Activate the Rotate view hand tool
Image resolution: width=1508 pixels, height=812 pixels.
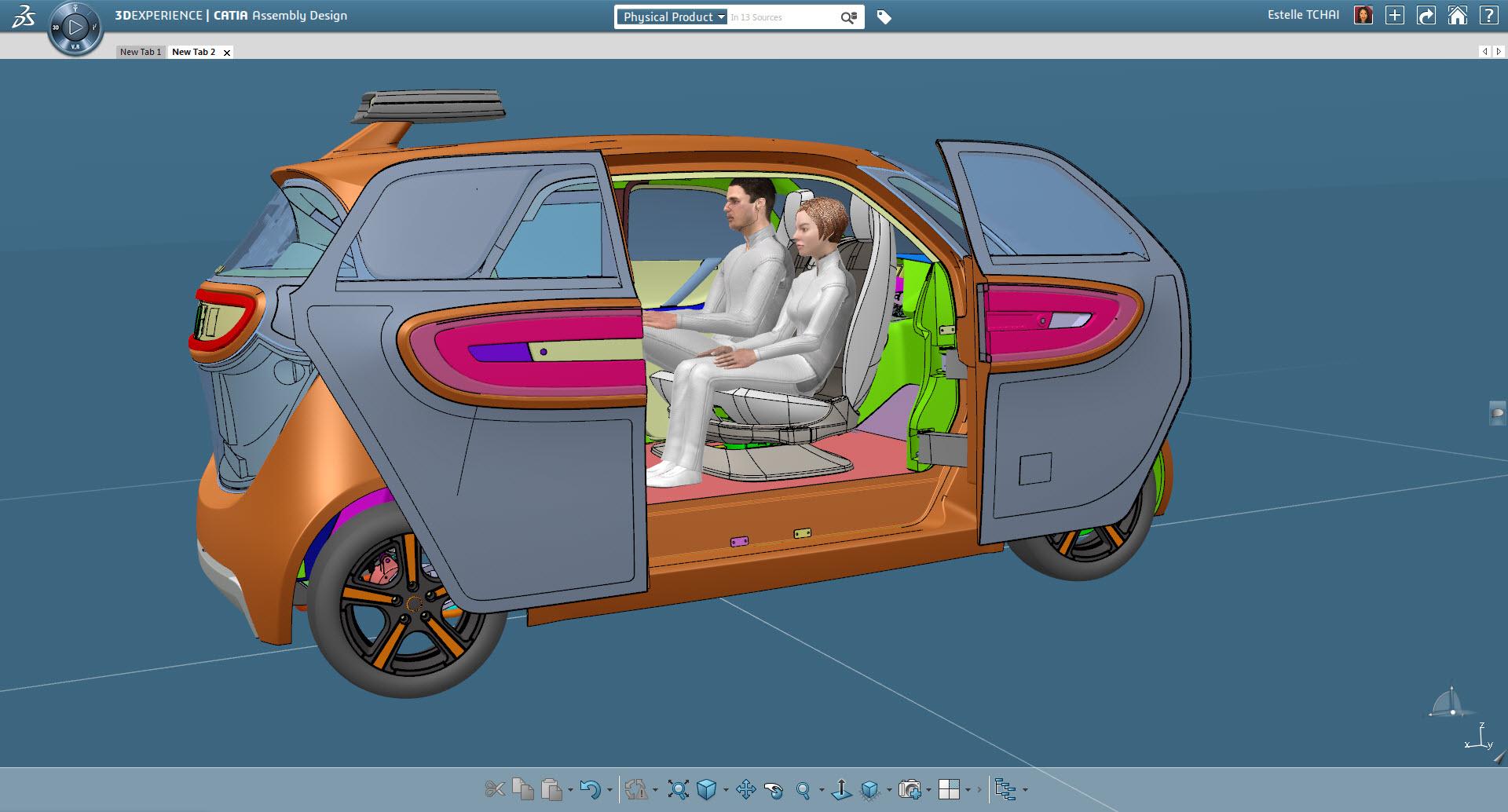[774, 789]
